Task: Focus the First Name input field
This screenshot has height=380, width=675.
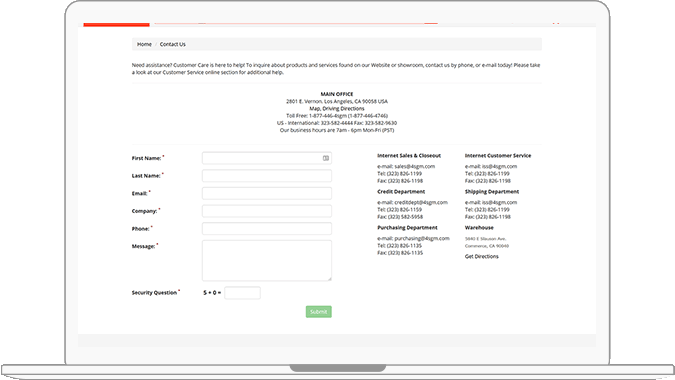Action: click(x=267, y=158)
